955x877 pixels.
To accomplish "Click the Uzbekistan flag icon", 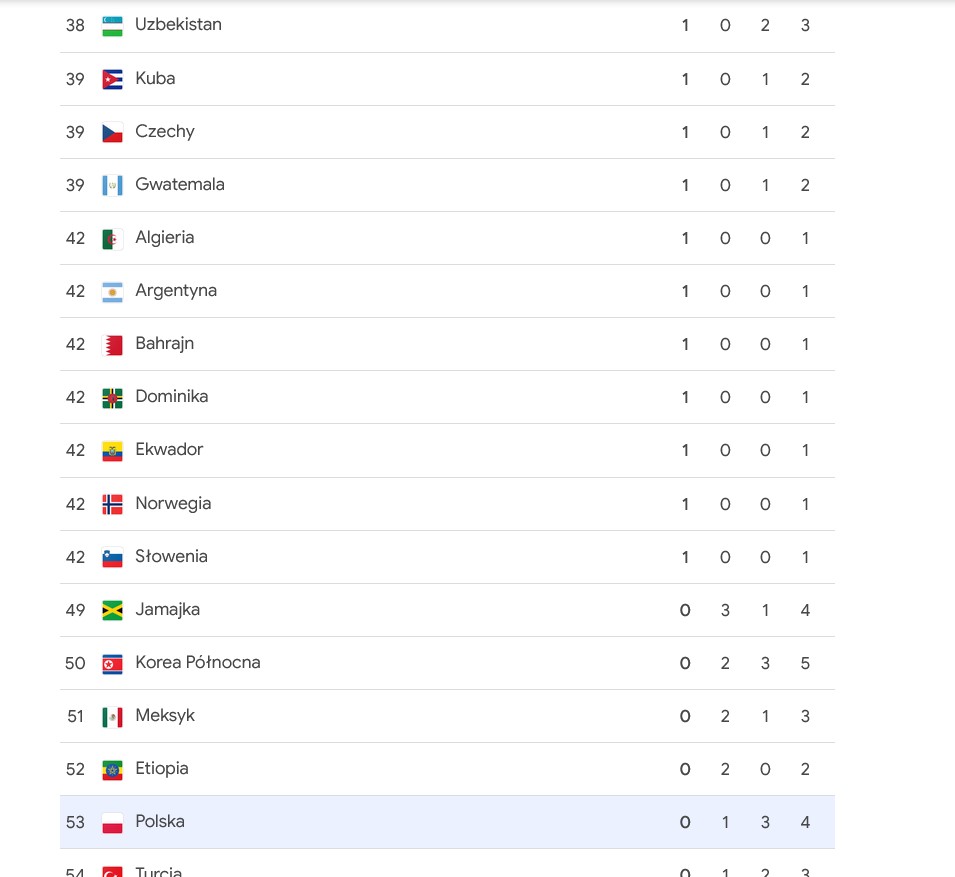I will (112, 26).
